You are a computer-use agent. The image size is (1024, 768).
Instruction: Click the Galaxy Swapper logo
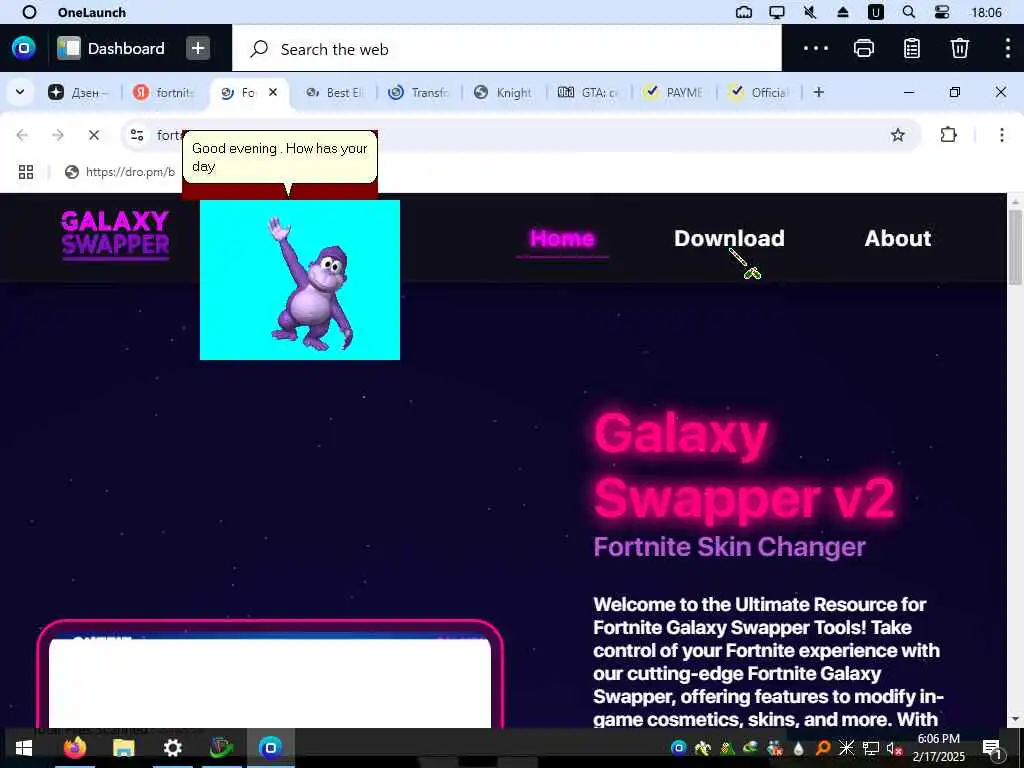click(x=116, y=235)
